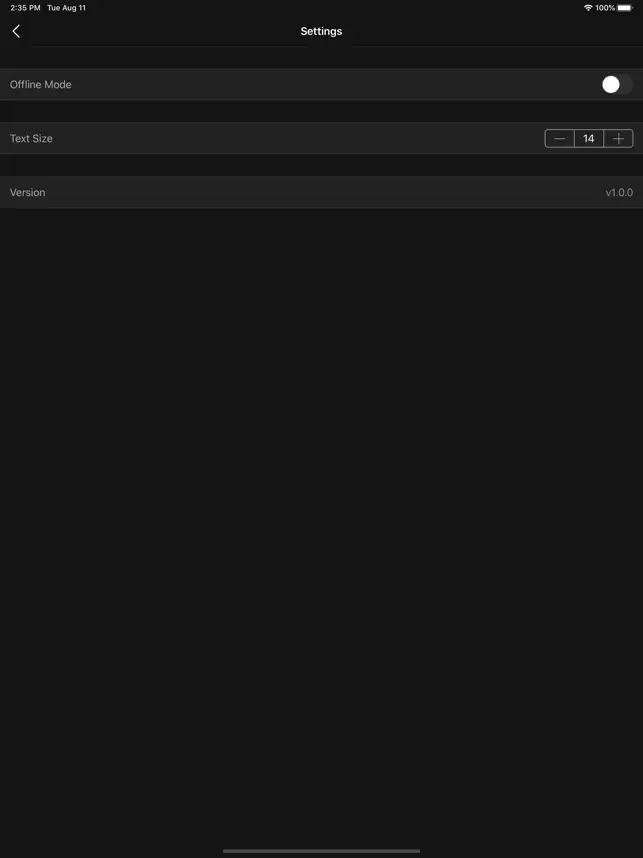
Task: Select the Settings page title
Action: tap(321, 31)
